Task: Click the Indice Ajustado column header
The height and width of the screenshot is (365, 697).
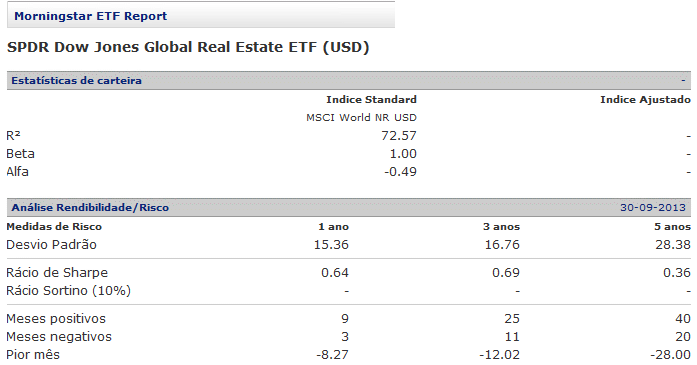Action: (x=645, y=100)
